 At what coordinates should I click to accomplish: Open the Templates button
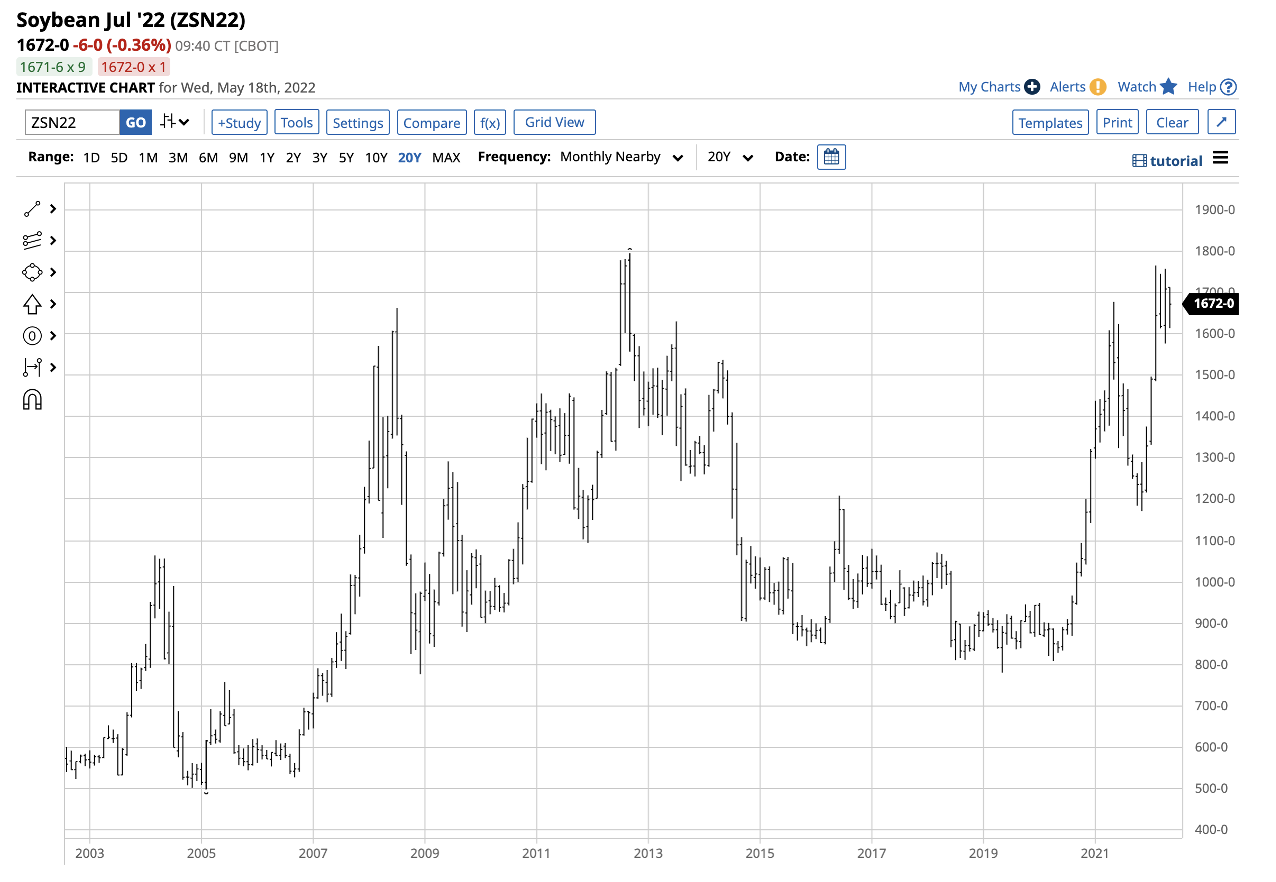coord(1051,123)
